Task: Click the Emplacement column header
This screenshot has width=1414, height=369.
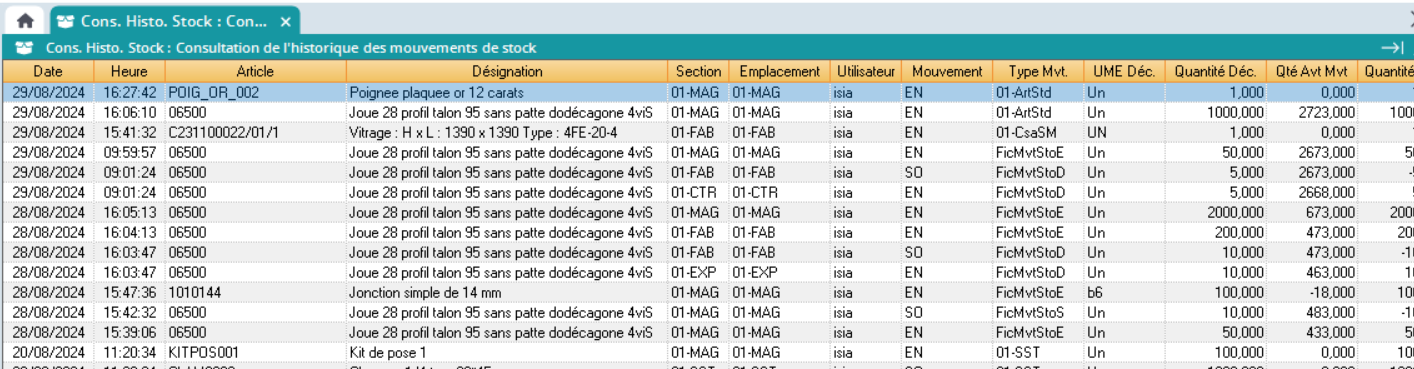Action: 779,72
